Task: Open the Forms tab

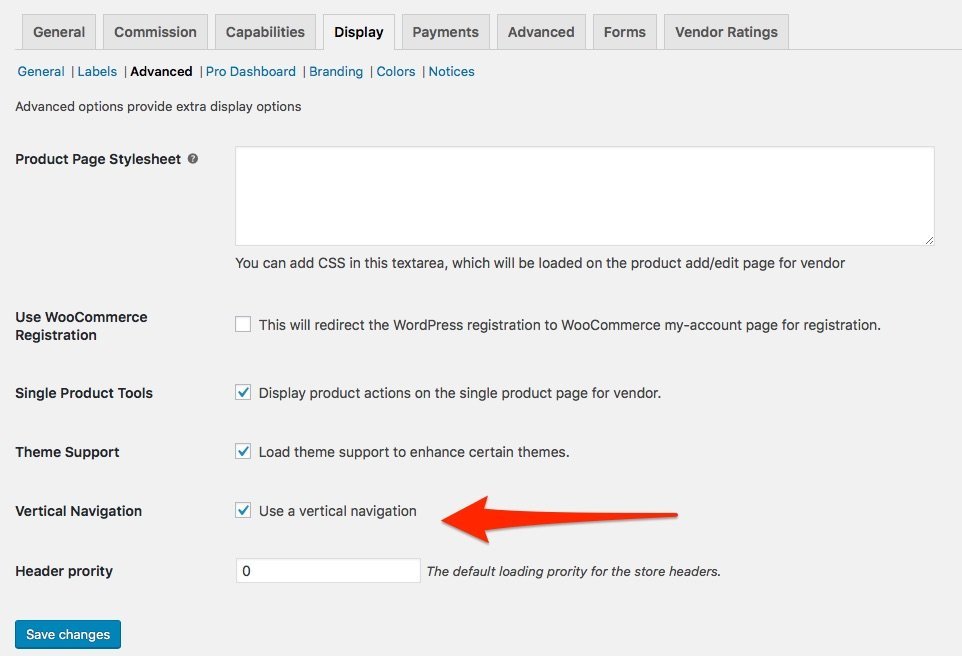Action: (625, 32)
